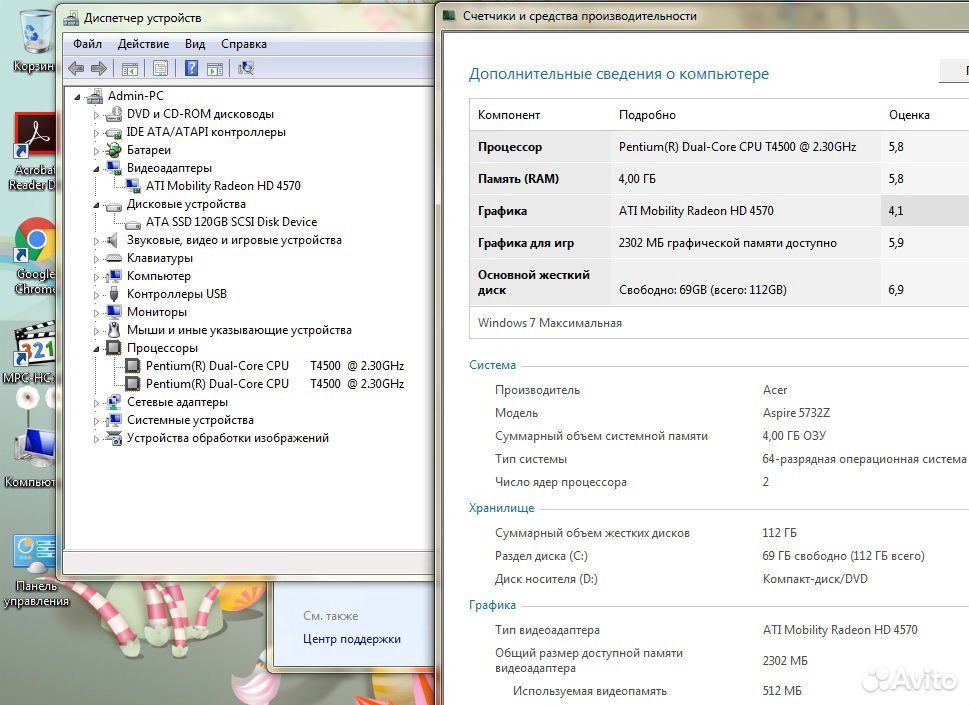
Task: Collapse the Процессоры node
Action: 96,349
